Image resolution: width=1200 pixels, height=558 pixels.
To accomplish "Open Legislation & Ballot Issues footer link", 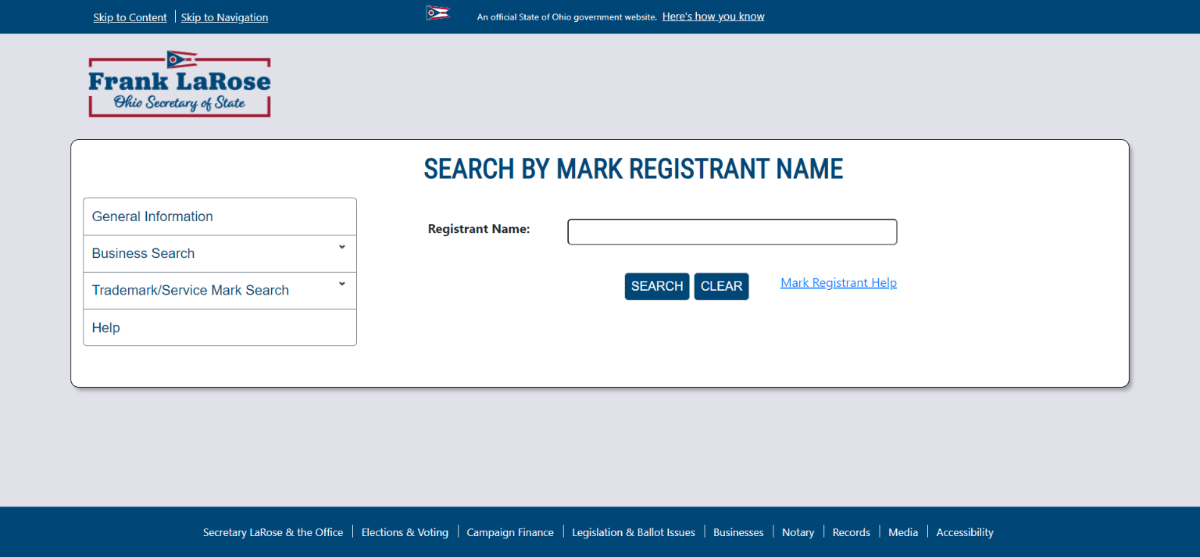I will (x=633, y=532).
